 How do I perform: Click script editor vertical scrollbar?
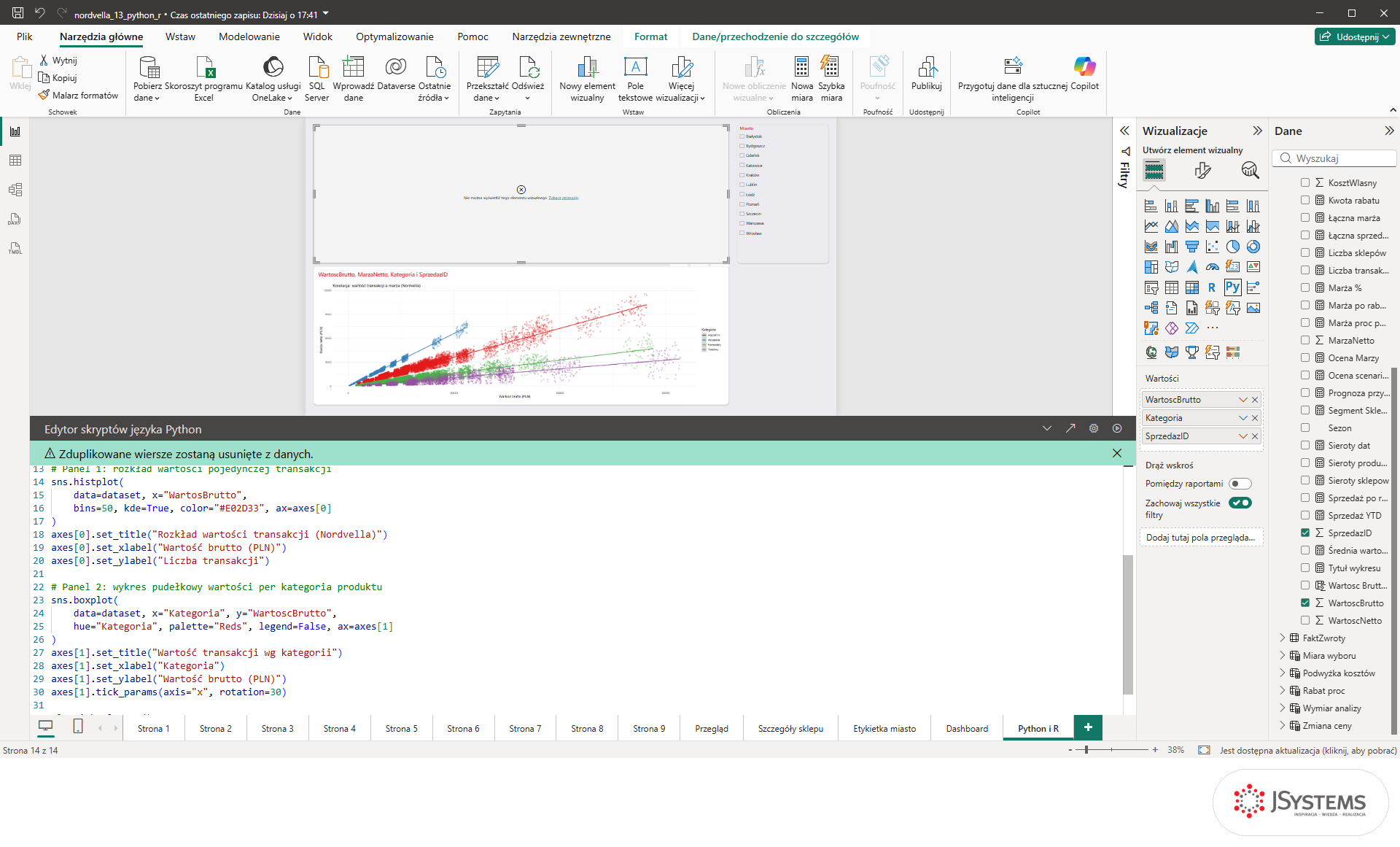click(1128, 624)
